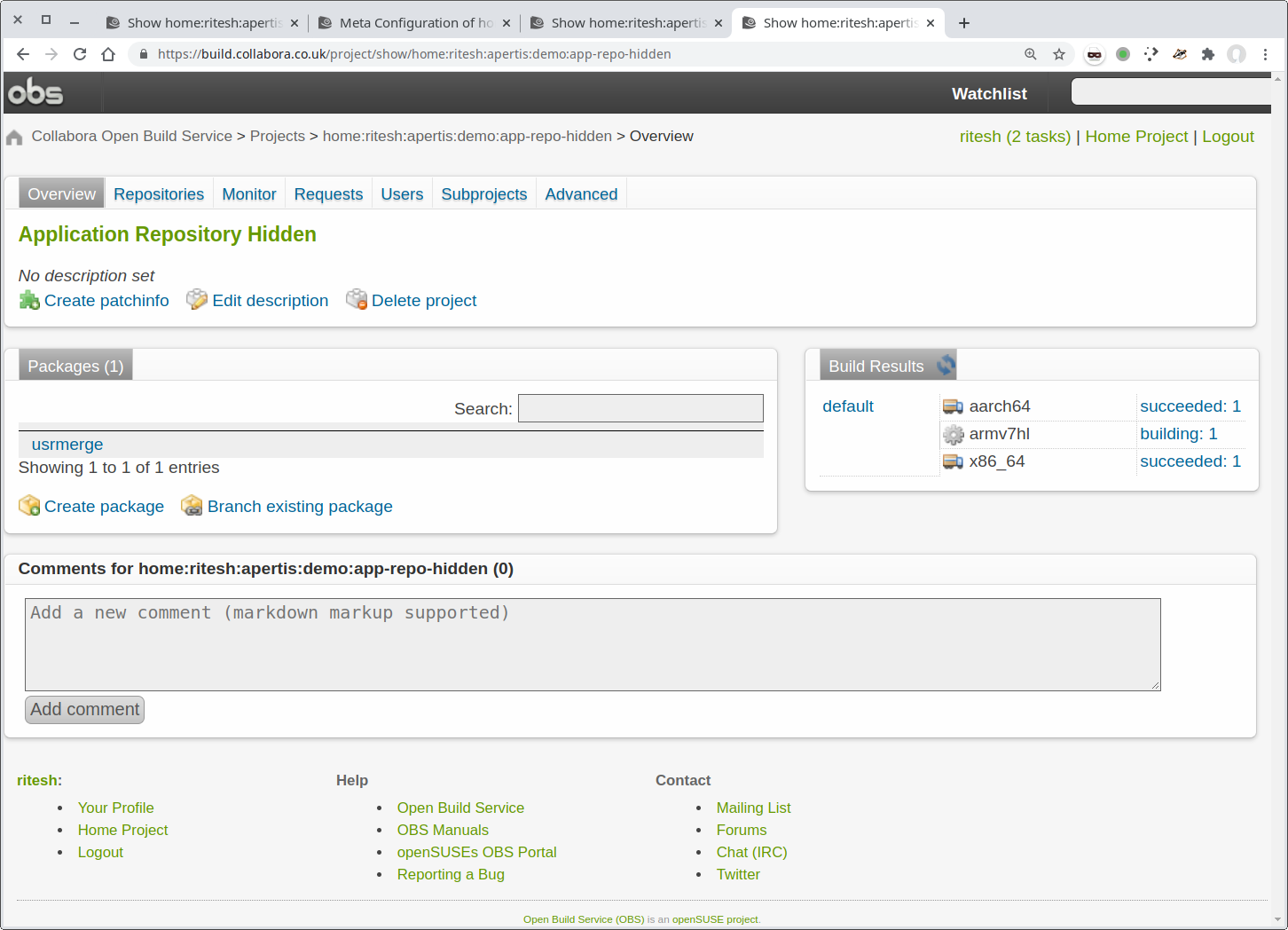Viewport: 1288px width, 930px height.
Task: Open the Users tab
Action: pyautogui.click(x=402, y=193)
